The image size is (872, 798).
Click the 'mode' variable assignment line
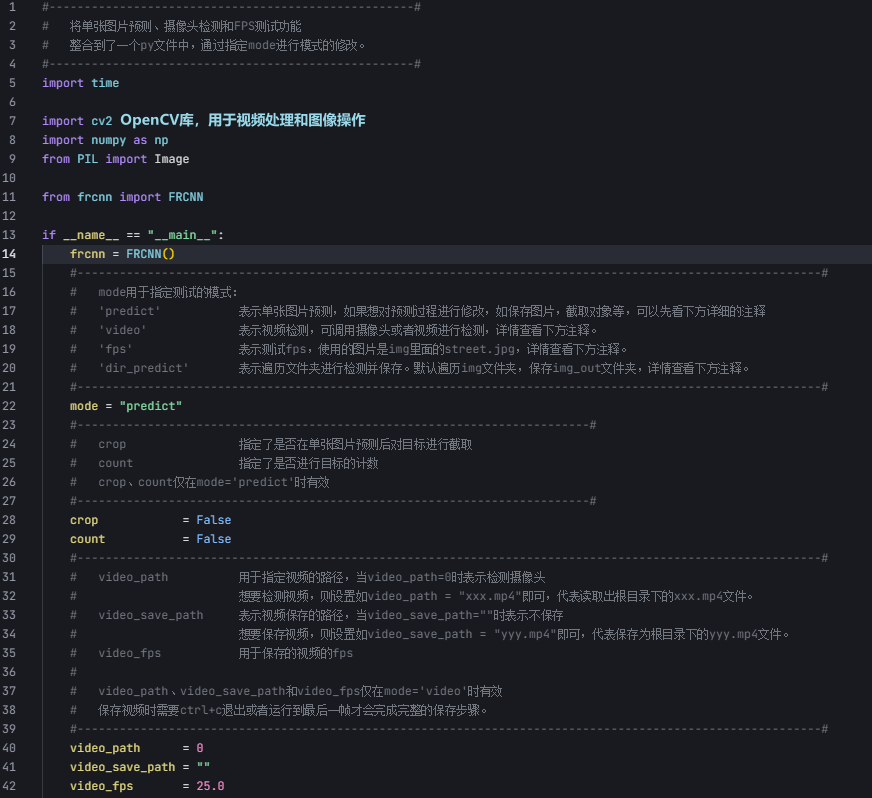click(x=83, y=405)
